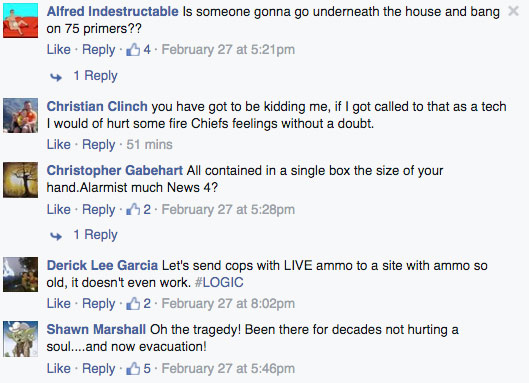Click thumbs-up icon on Alfred Indestructable's comment
The image size is (529, 383).
point(133,50)
